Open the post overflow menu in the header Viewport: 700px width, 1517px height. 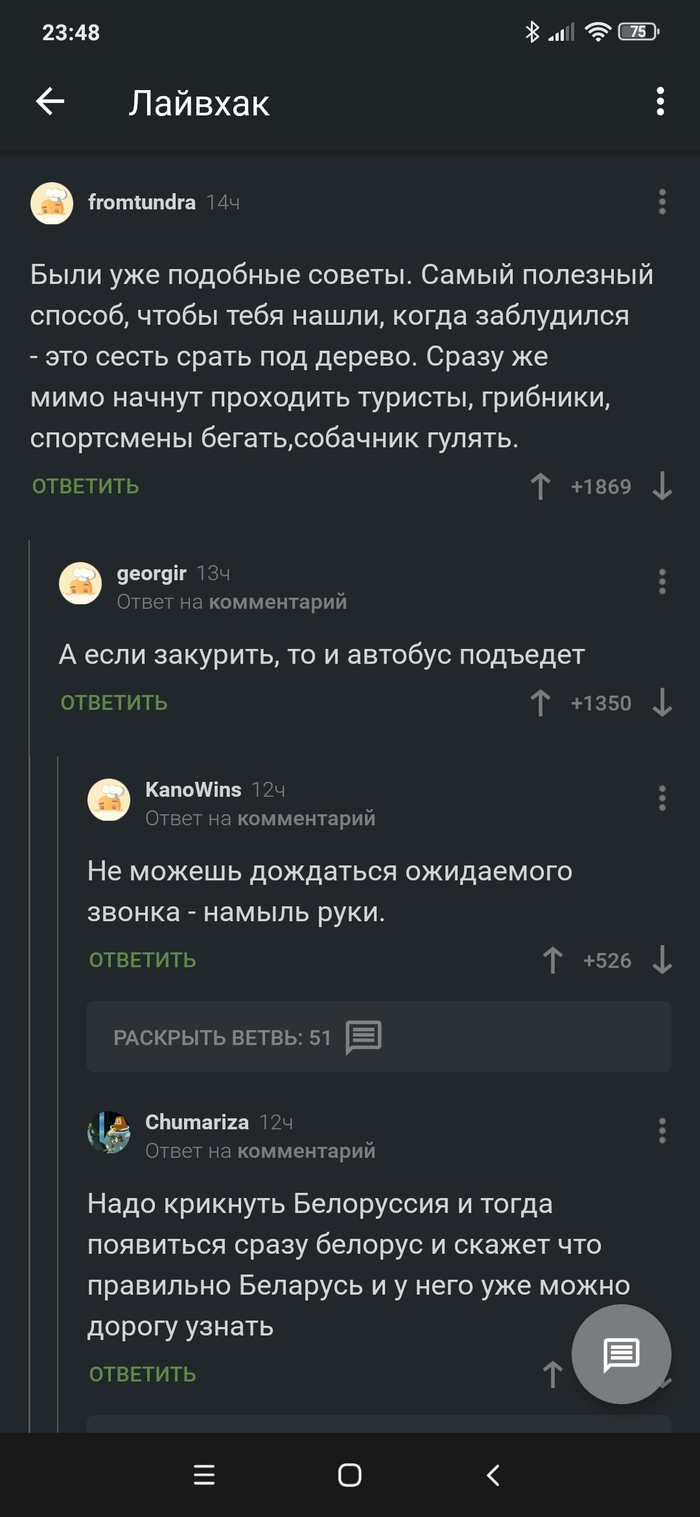click(659, 101)
